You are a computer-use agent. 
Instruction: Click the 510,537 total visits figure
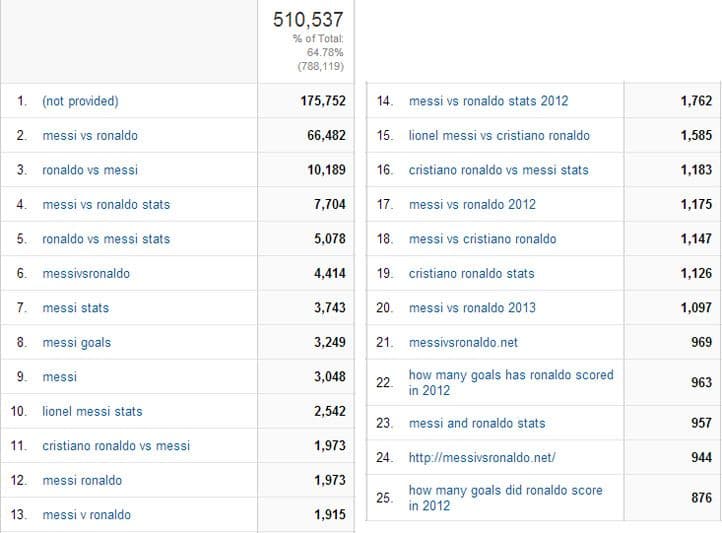[x=308, y=19]
